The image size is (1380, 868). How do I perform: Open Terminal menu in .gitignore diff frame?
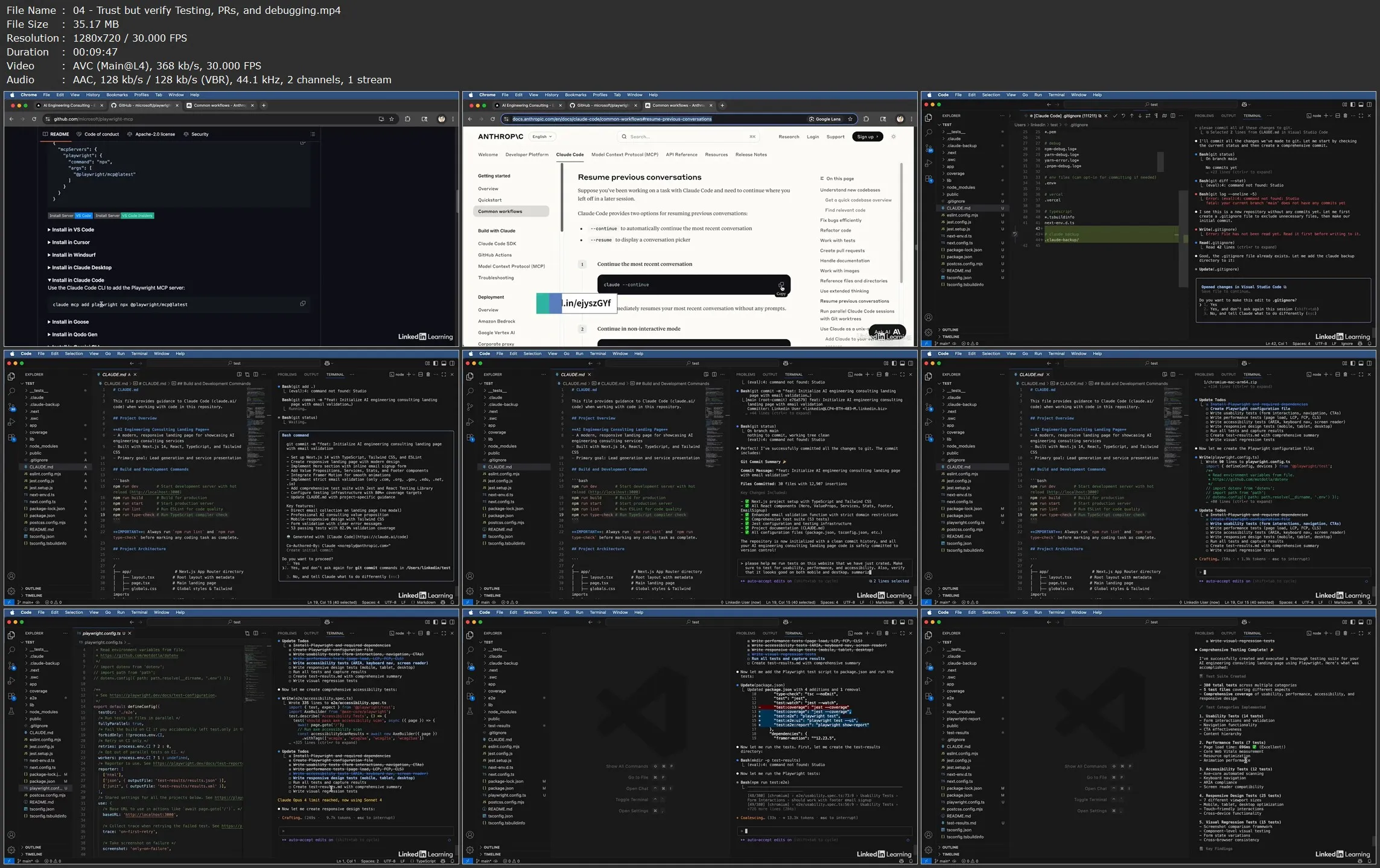(1056, 95)
